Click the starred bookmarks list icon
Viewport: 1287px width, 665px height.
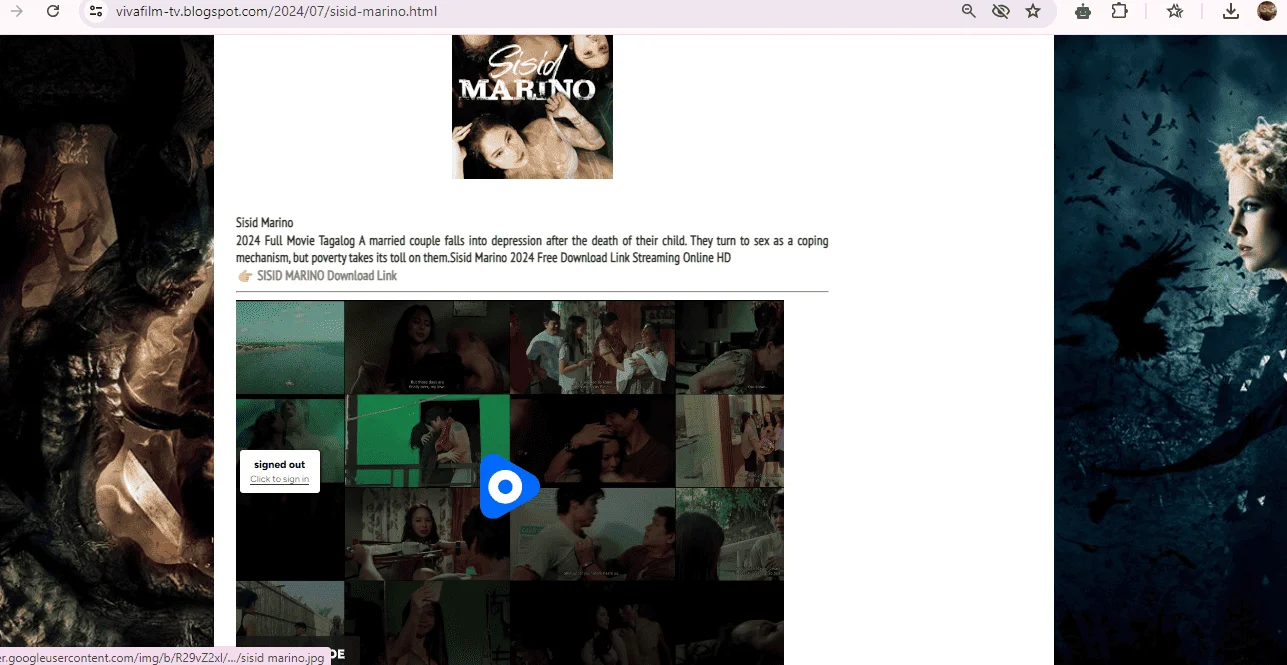[1175, 11]
